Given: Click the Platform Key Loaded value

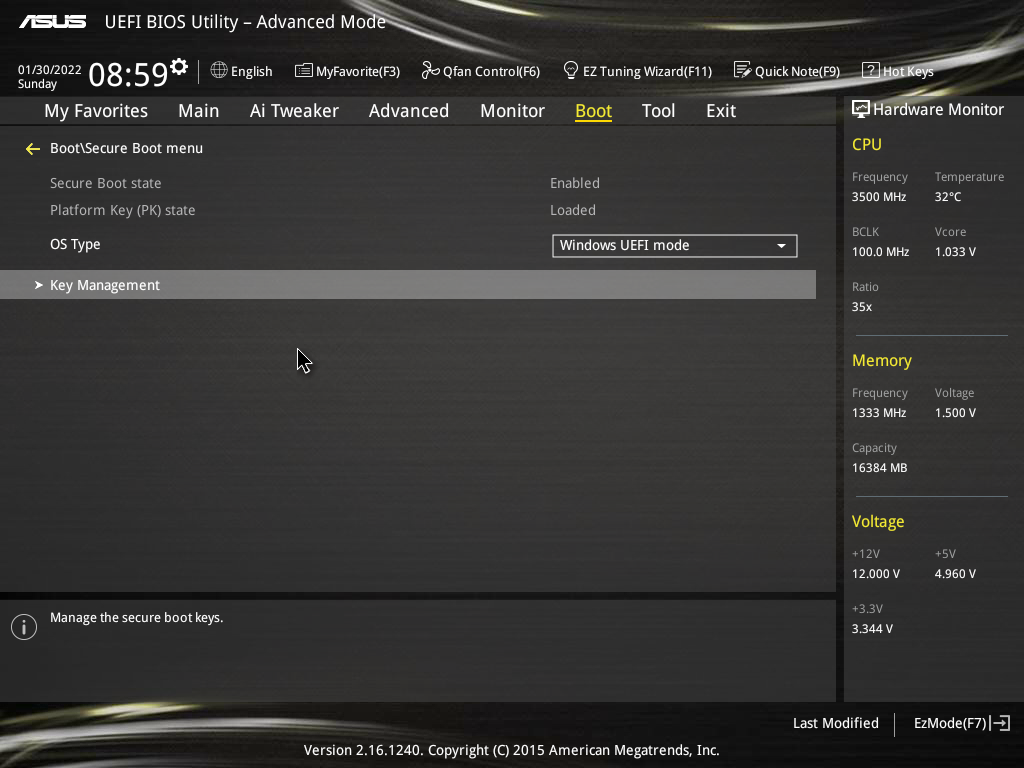Looking at the screenshot, I should (x=573, y=210).
